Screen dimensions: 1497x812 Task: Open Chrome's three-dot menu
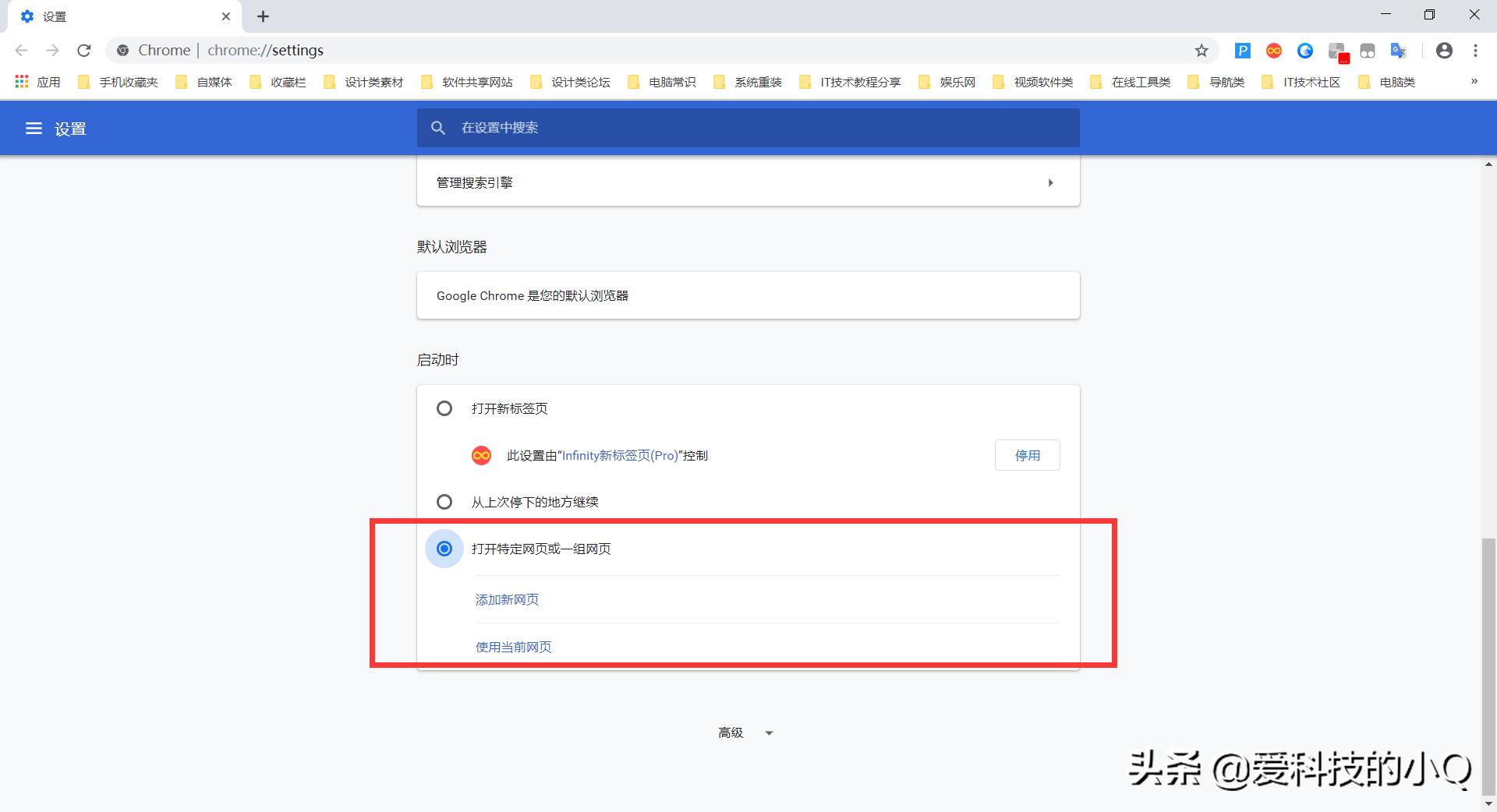1475,50
